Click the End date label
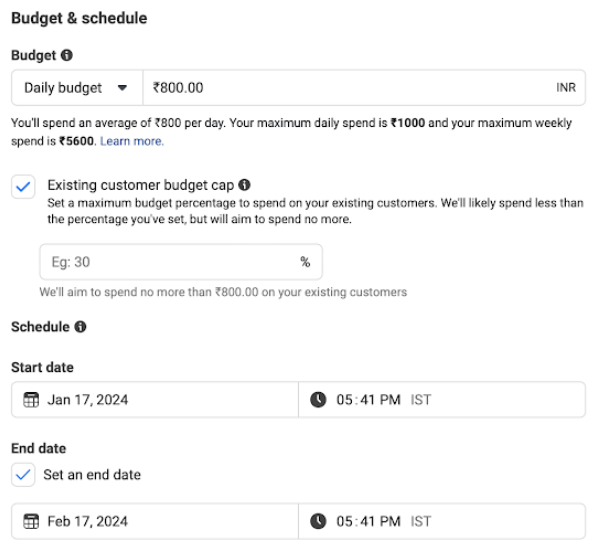This screenshot has height=547, width=595. 38,448
